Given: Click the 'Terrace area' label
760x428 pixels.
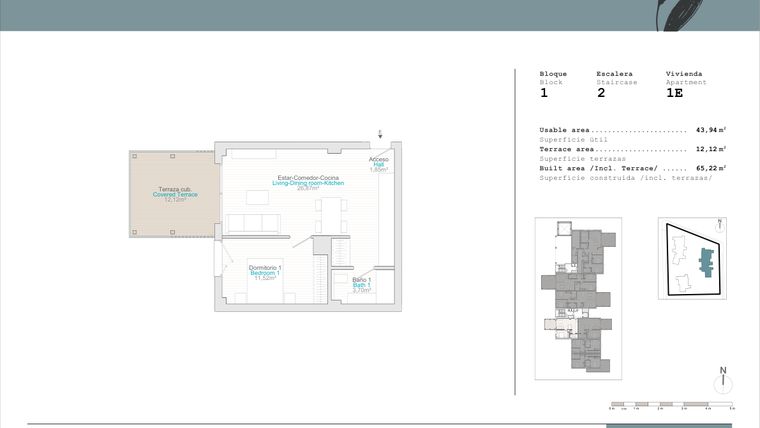Looking at the screenshot, I should point(567,149).
